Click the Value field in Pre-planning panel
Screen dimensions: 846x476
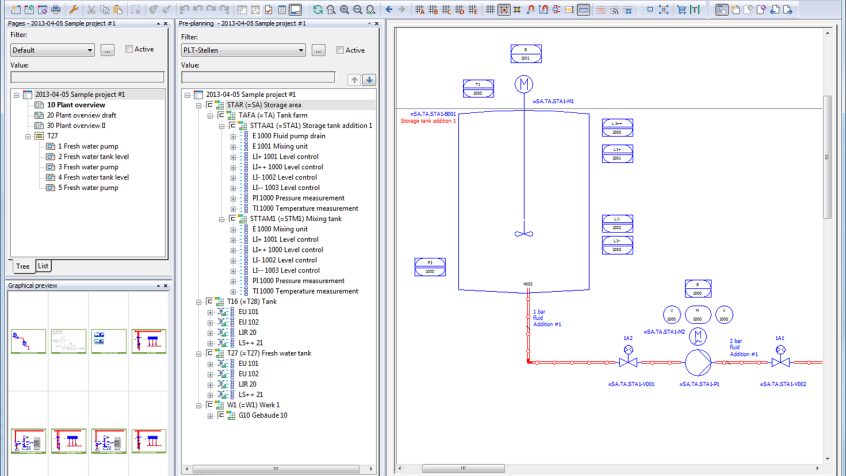258,77
